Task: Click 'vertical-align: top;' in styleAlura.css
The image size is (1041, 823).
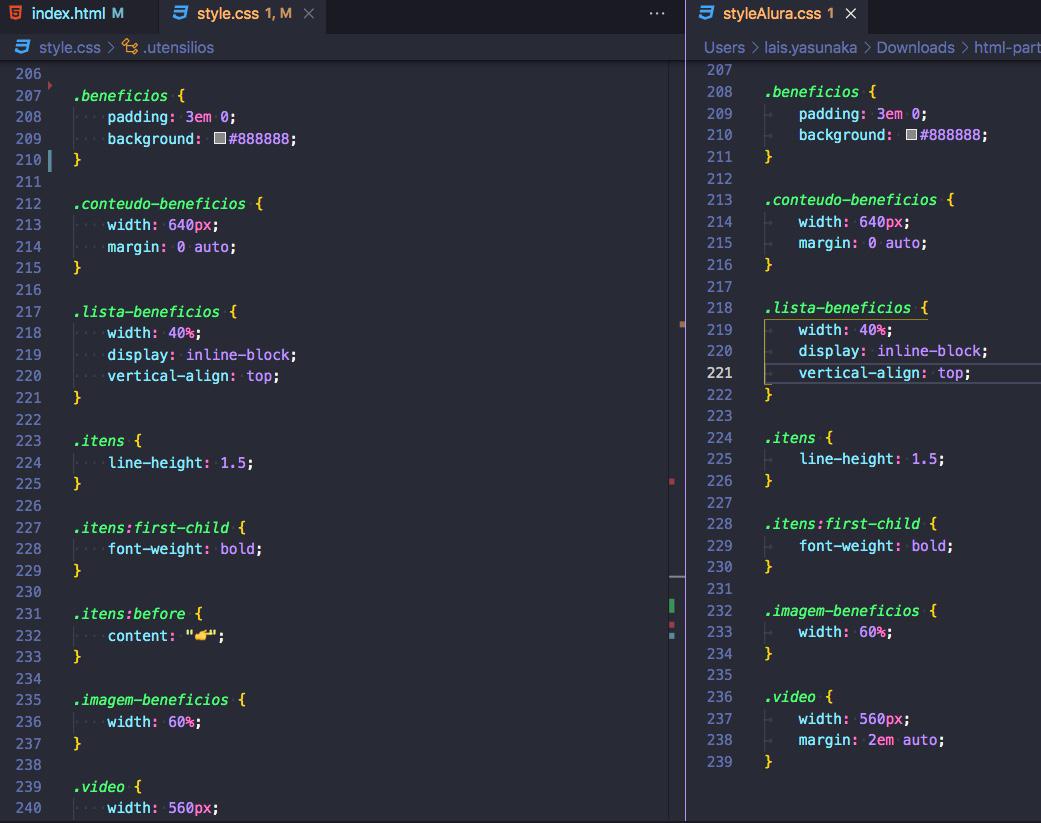Action: (x=884, y=373)
